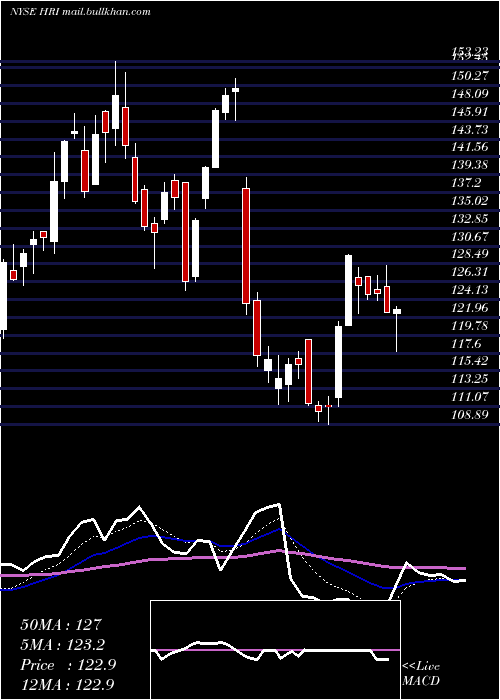Click the 111.07 price axis label
500x700 pixels.
[x=469, y=396]
